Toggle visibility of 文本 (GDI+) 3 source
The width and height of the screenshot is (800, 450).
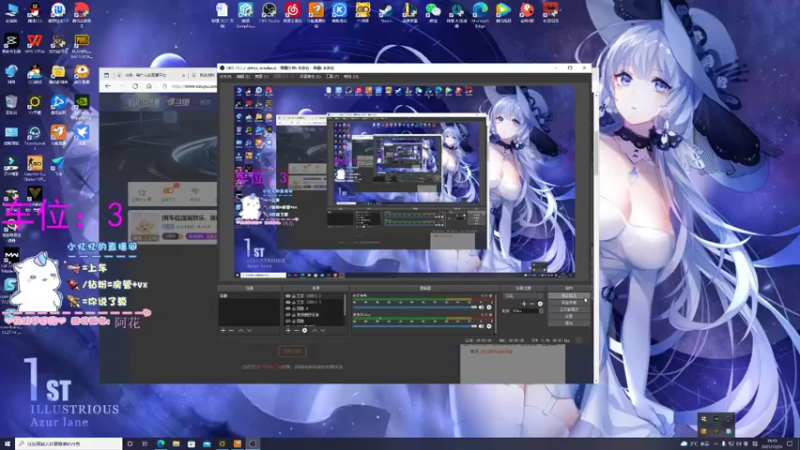pos(288,302)
